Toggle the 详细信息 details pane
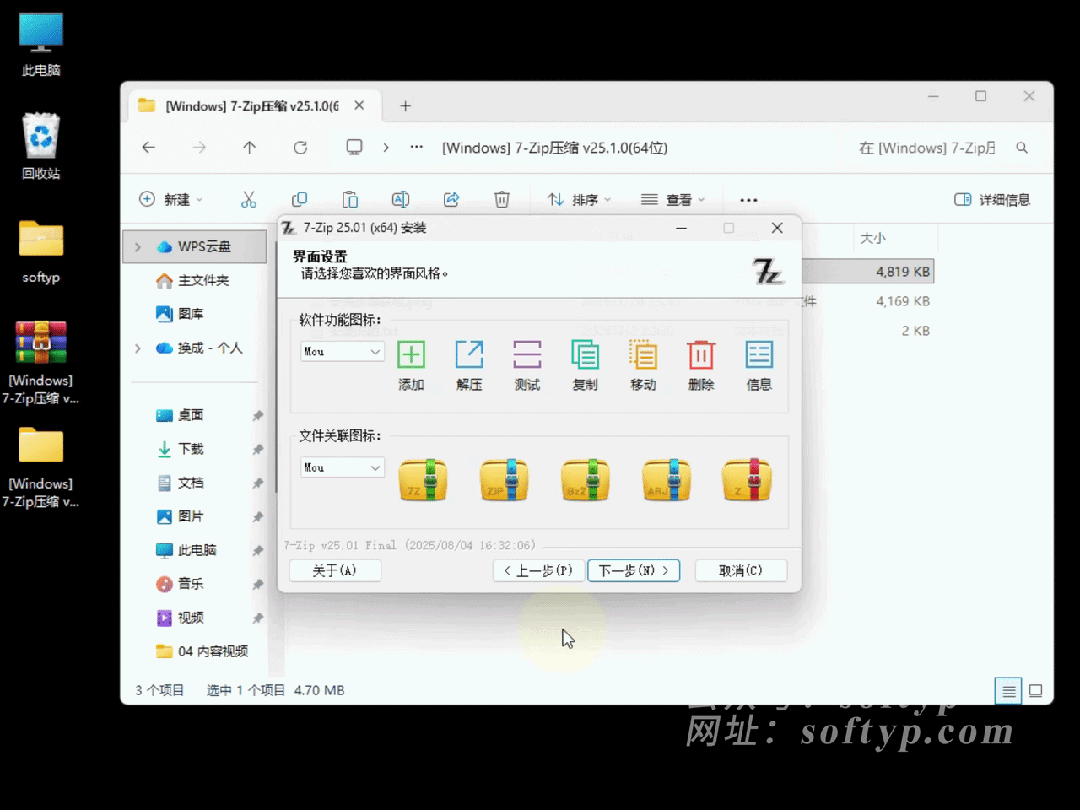This screenshot has height=810, width=1080. (993, 200)
